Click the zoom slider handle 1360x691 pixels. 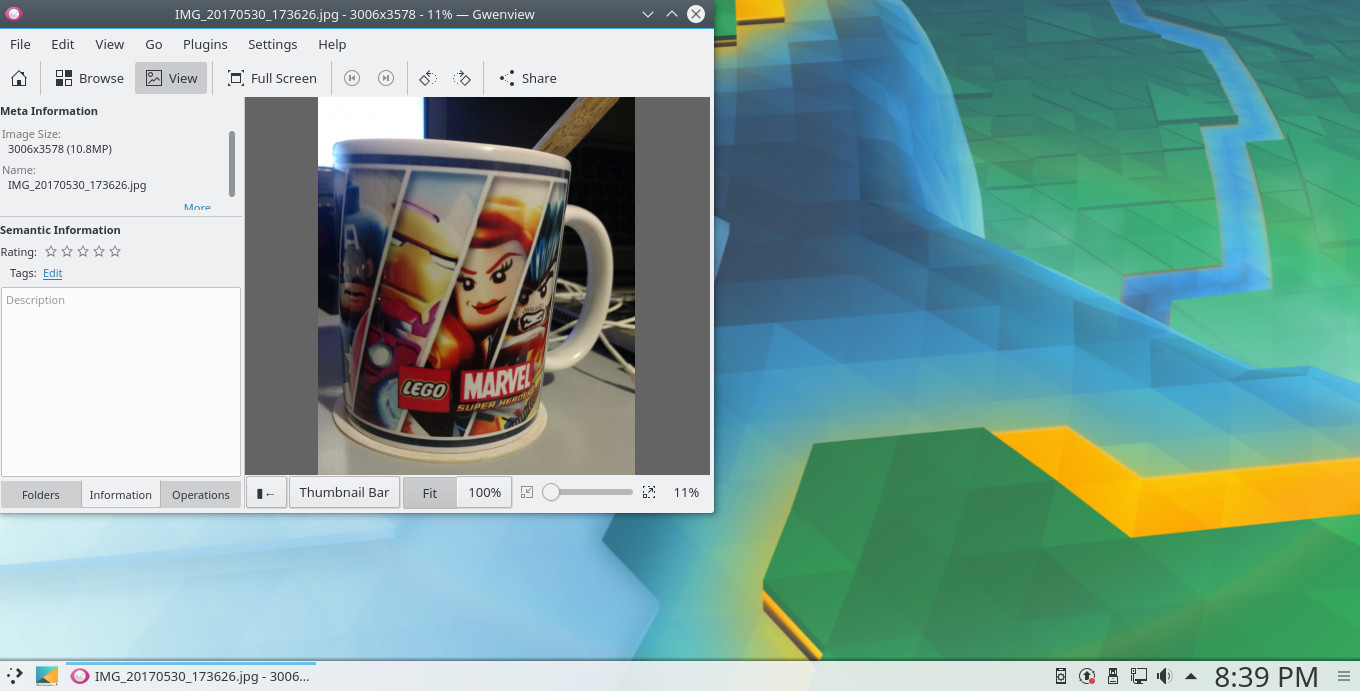[551, 492]
